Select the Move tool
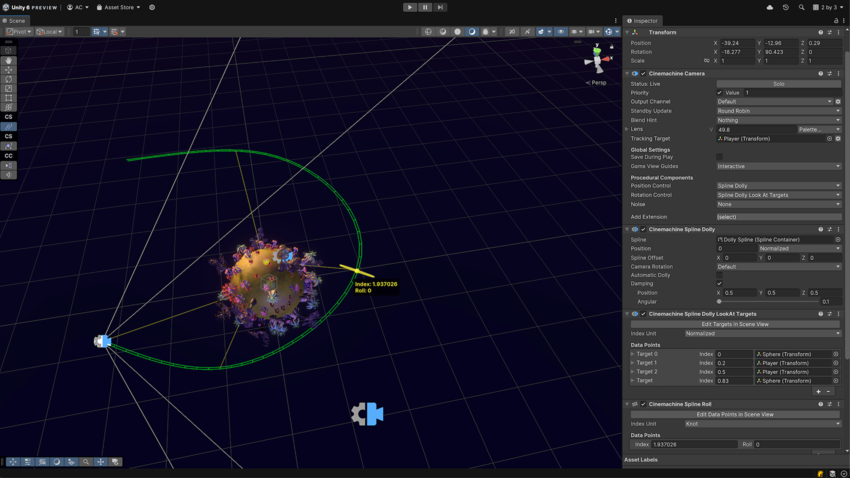Screen dimensions: 850x478 [8, 70]
